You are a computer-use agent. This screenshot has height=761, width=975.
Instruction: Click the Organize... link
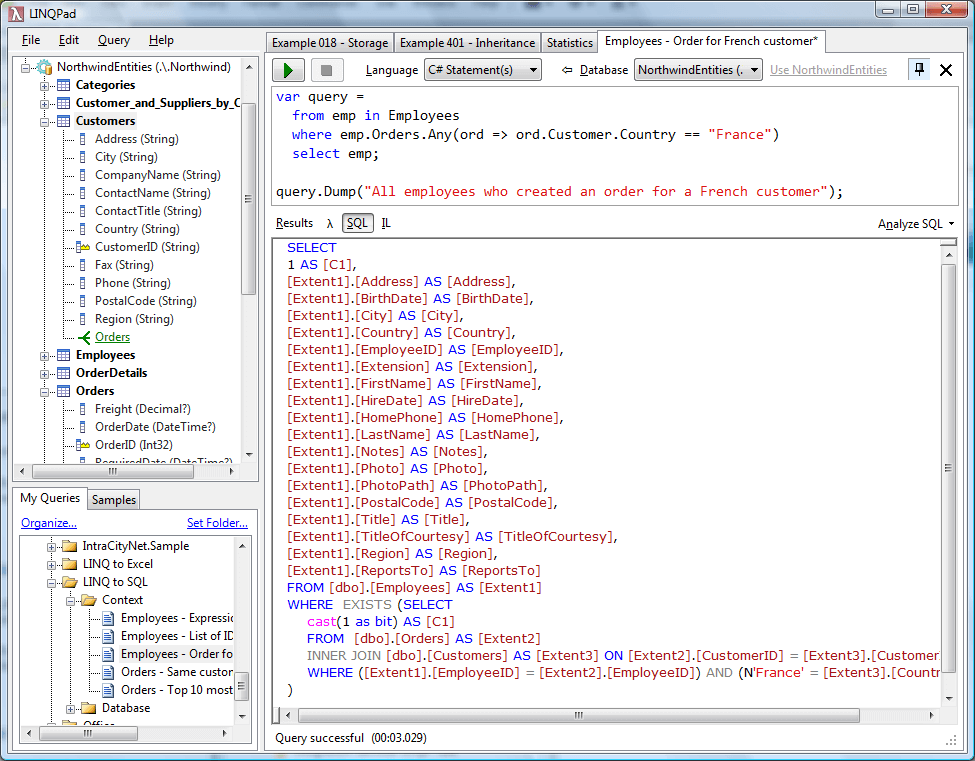[49, 523]
